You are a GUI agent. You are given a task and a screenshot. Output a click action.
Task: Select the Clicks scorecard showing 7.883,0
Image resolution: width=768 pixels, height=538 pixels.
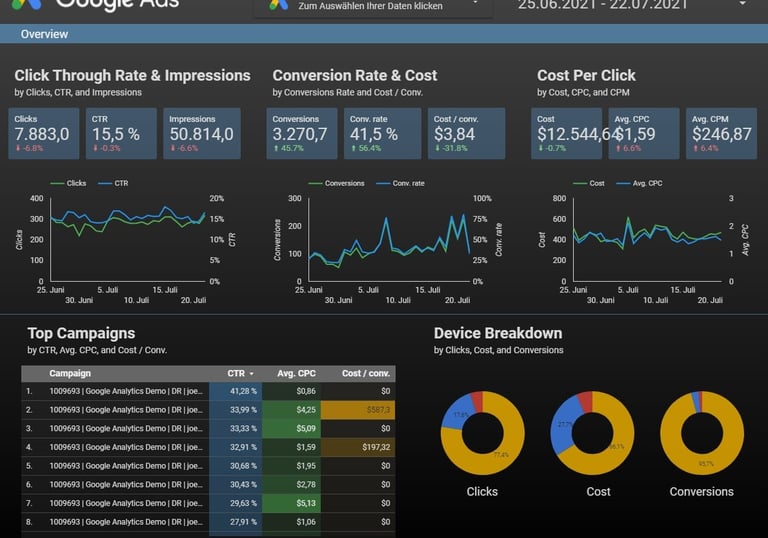coord(44,133)
